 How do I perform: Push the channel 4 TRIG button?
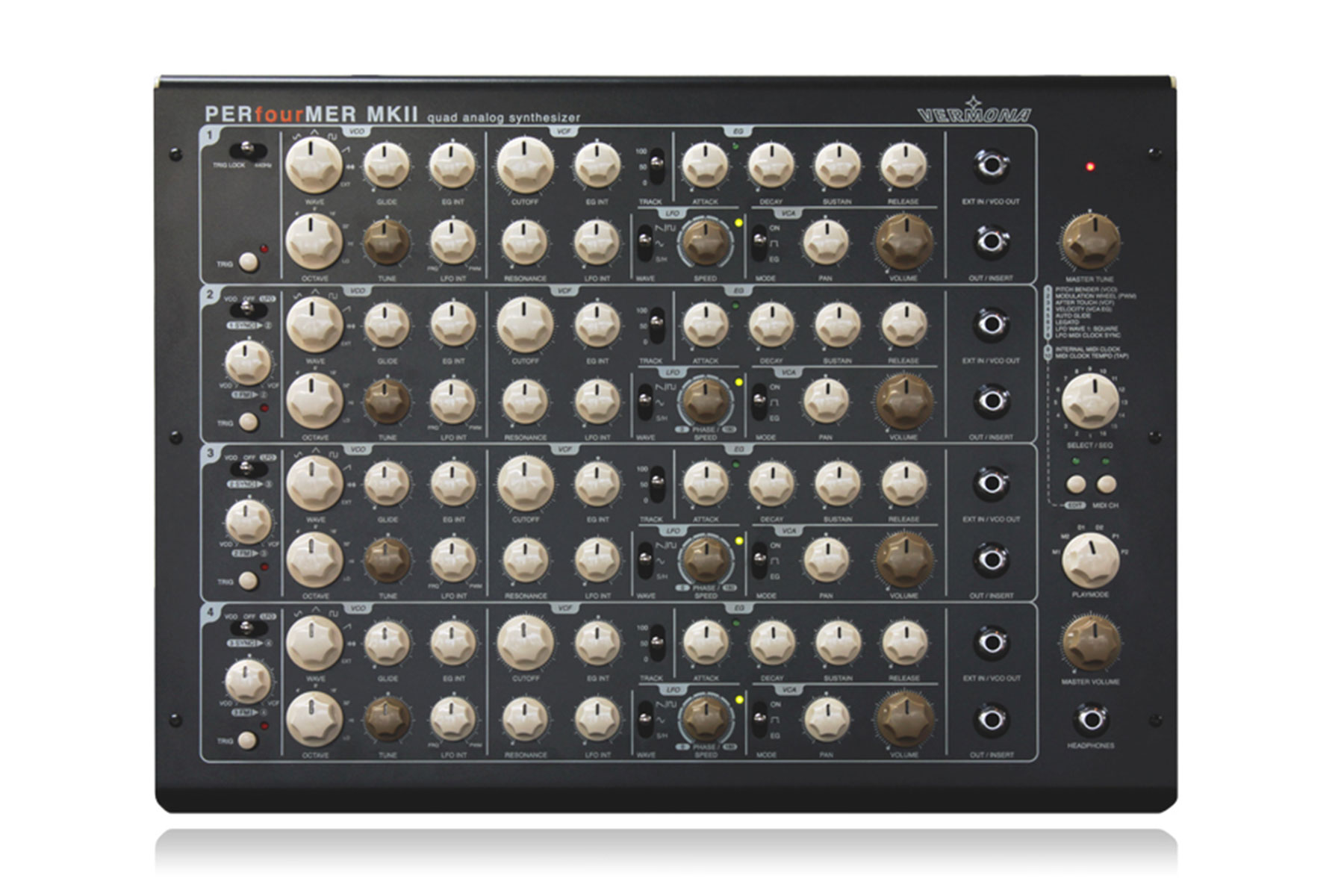pyautogui.click(x=246, y=741)
